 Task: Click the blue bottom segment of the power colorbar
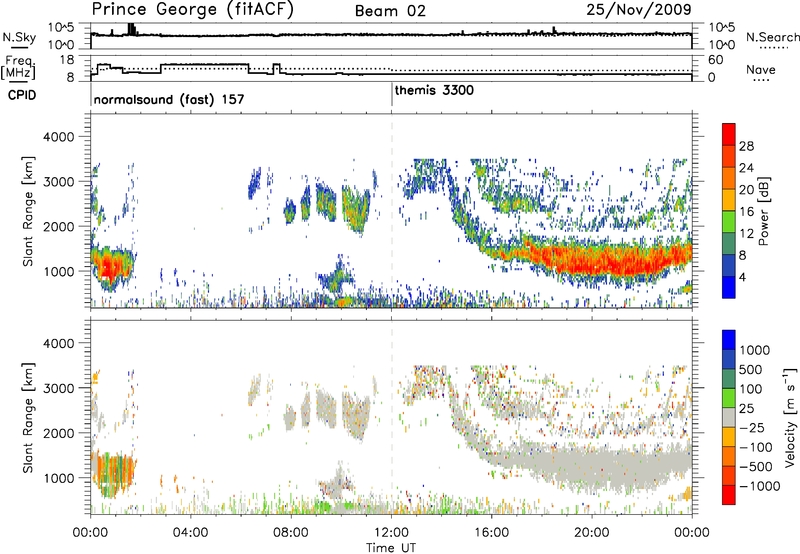click(729, 287)
